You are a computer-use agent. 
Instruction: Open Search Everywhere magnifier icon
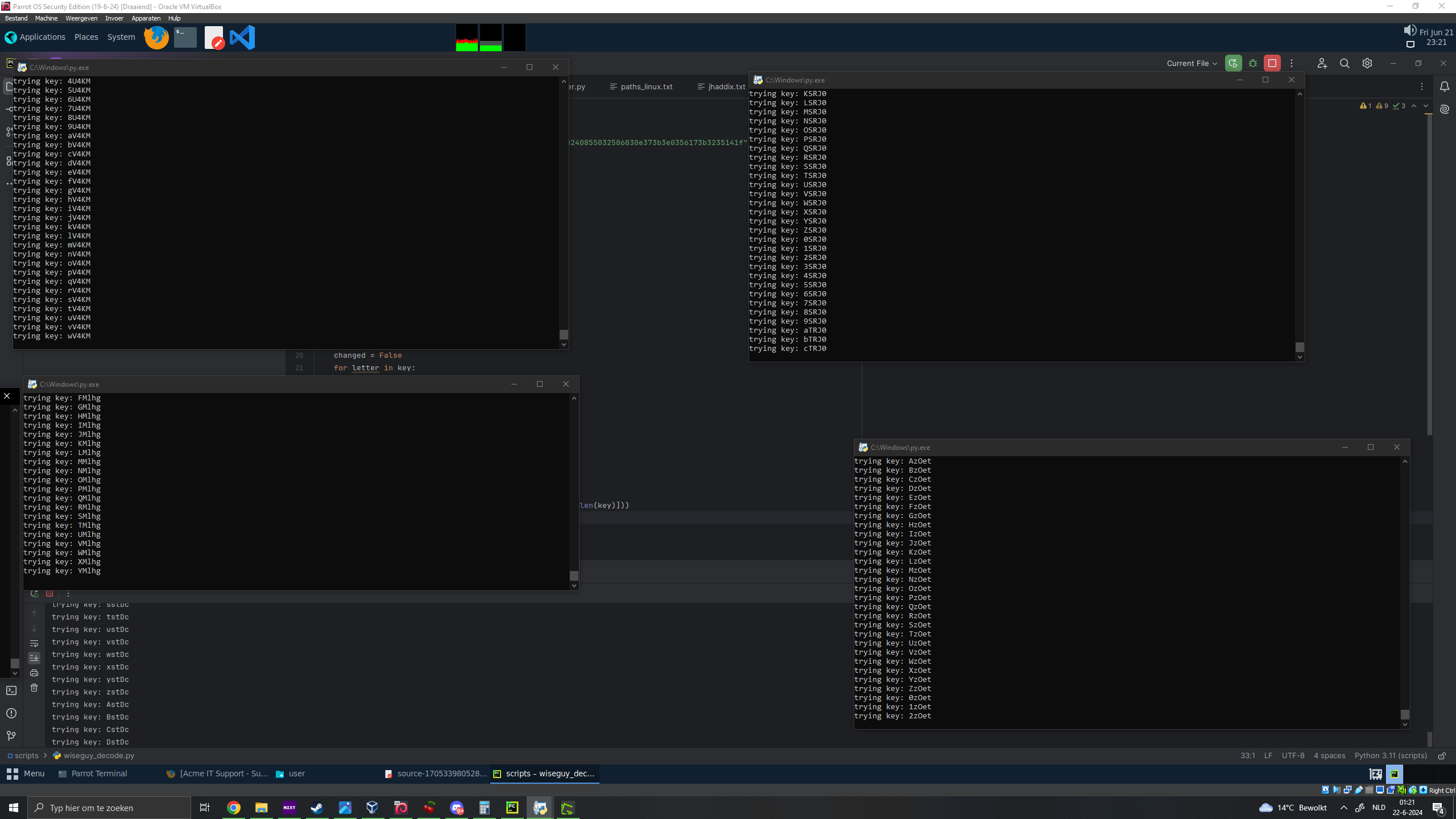click(1345, 63)
